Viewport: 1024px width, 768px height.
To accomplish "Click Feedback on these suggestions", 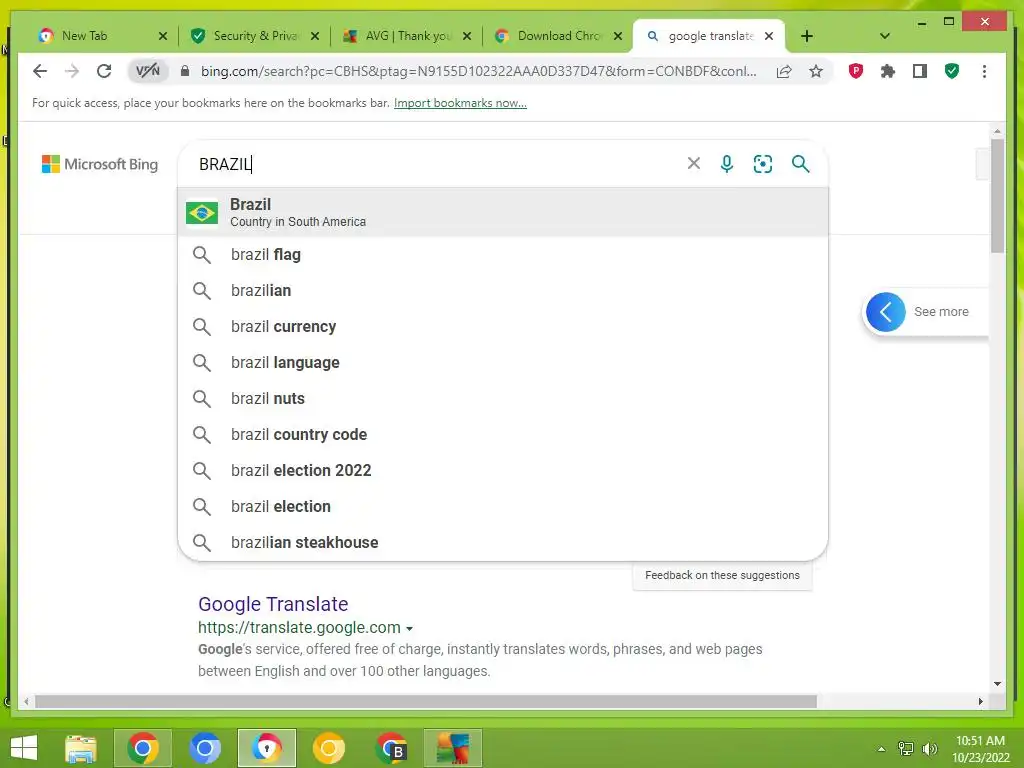I will pos(722,575).
